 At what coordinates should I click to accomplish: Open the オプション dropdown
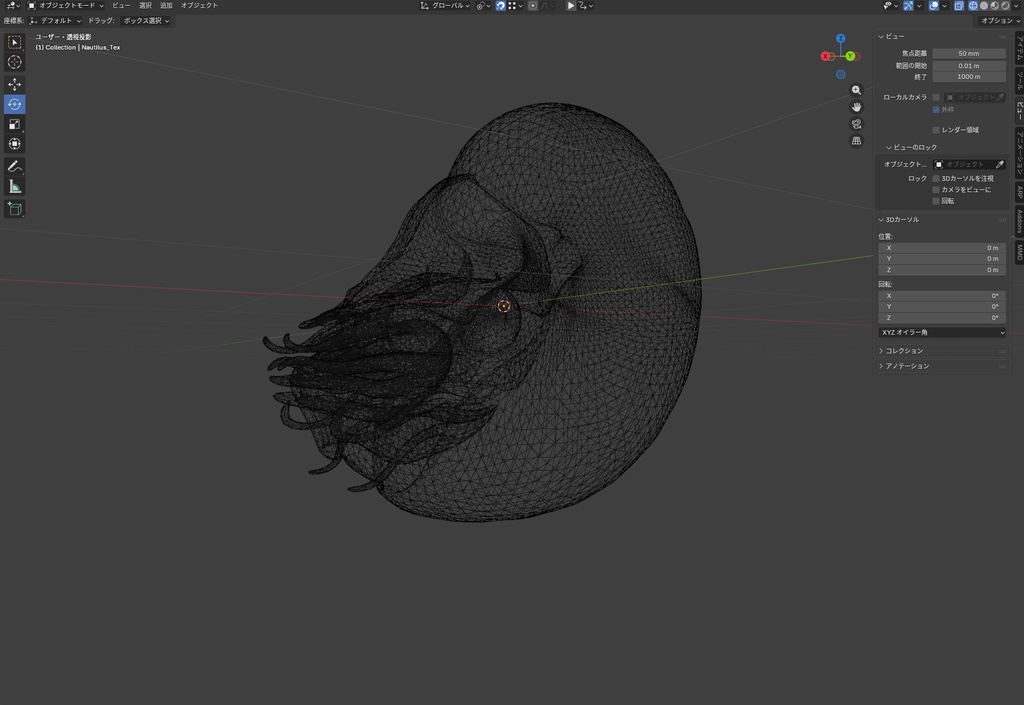click(x=1000, y=21)
